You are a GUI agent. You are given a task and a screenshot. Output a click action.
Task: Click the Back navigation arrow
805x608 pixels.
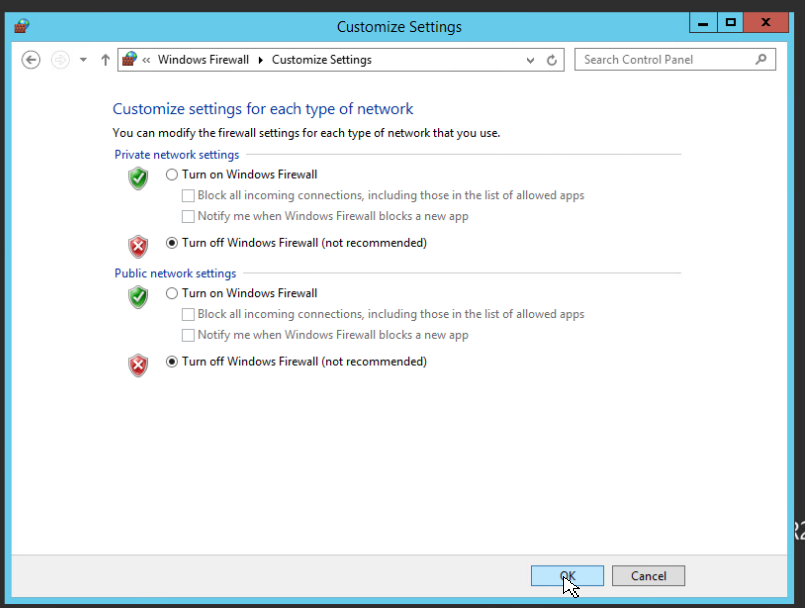(x=31, y=60)
